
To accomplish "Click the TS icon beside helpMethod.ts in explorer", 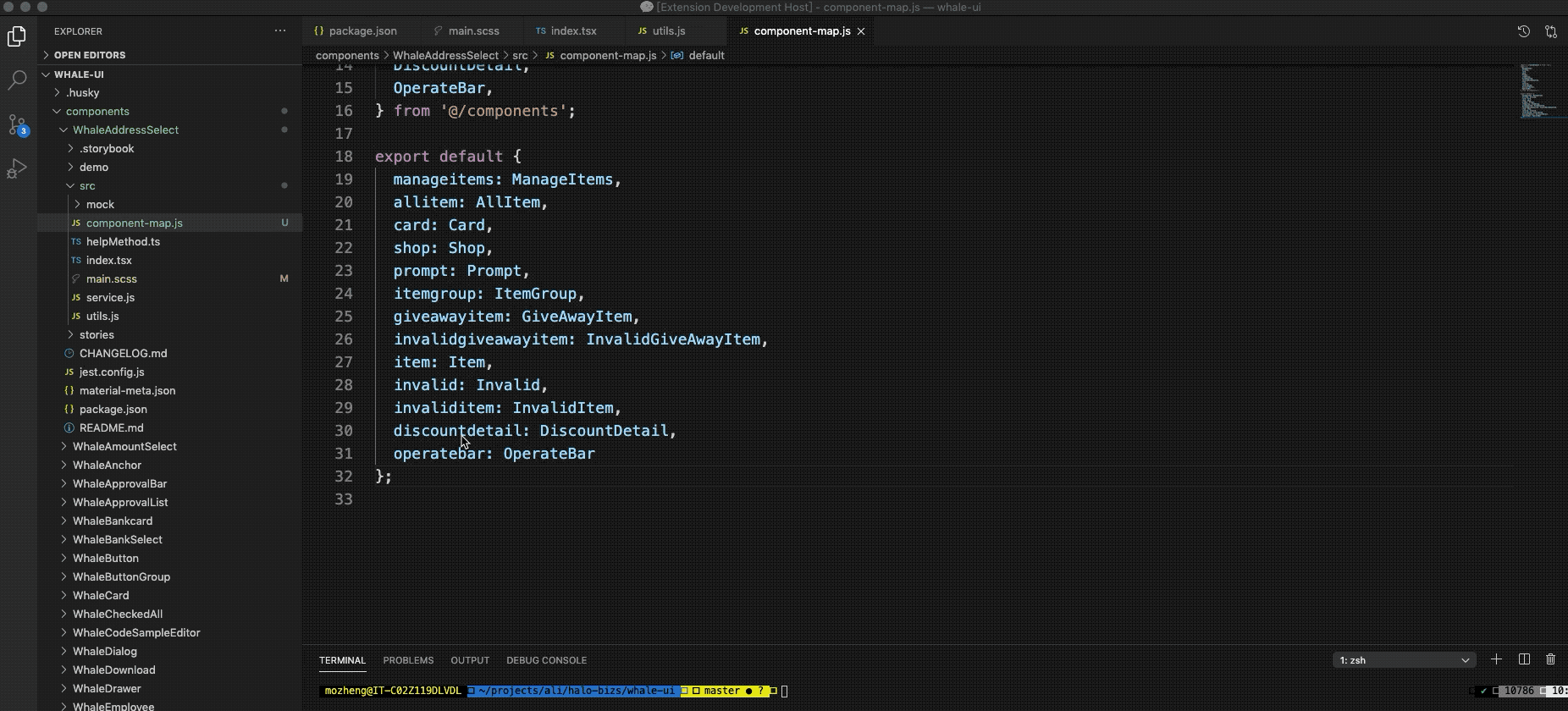I will coord(76,241).
